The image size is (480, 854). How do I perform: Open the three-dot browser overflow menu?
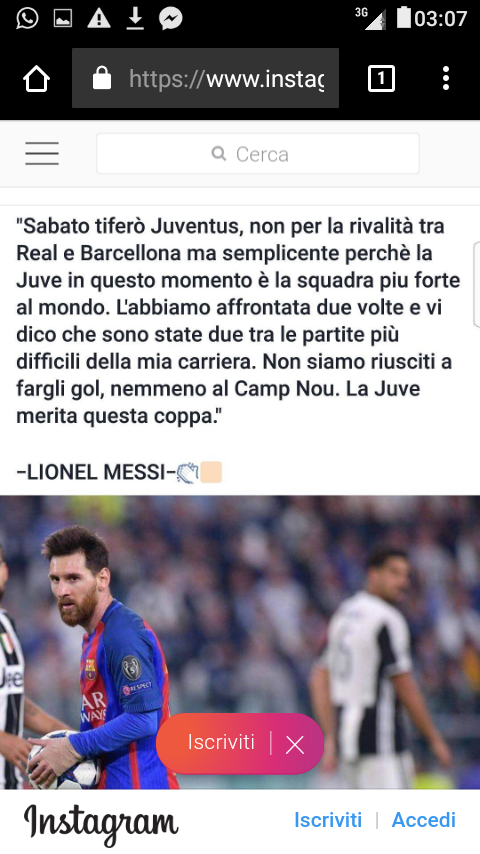pyautogui.click(x=446, y=78)
